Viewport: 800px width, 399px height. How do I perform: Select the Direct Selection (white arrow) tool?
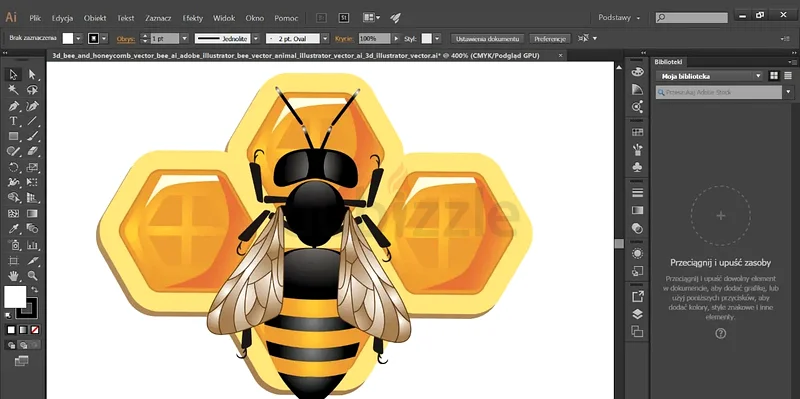click(32, 75)
